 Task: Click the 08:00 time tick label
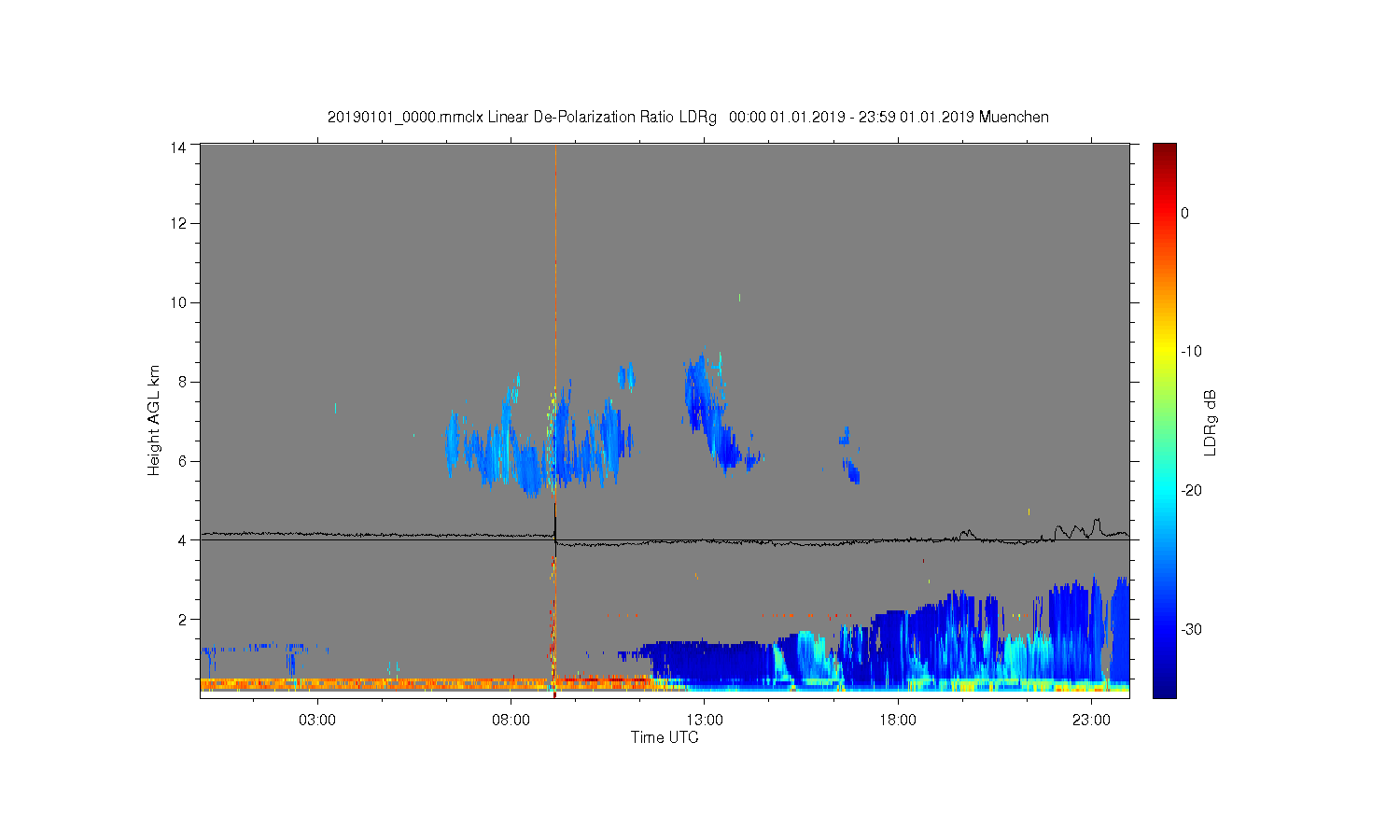tap(511, 721)
